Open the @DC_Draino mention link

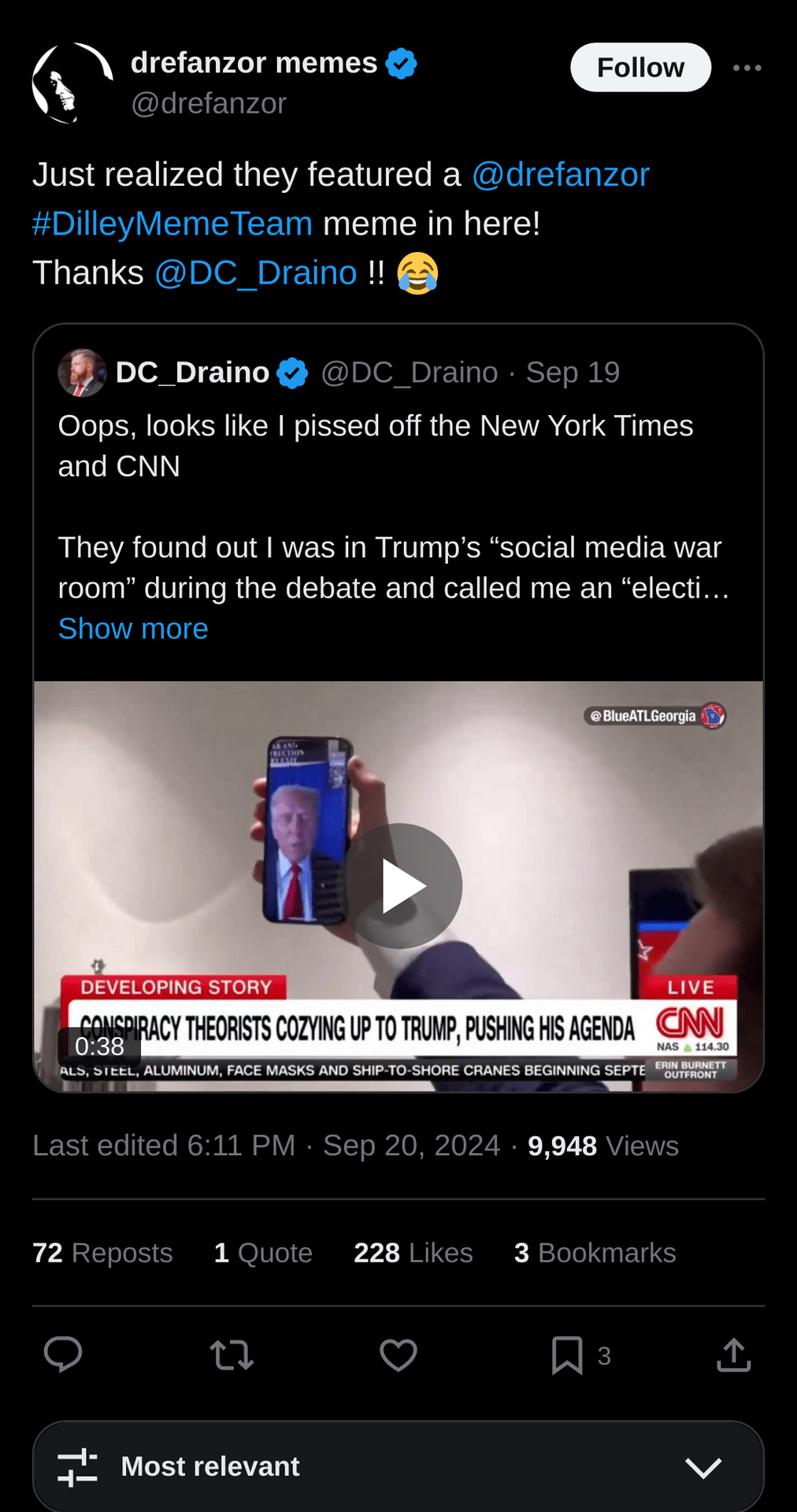point(256,272)
